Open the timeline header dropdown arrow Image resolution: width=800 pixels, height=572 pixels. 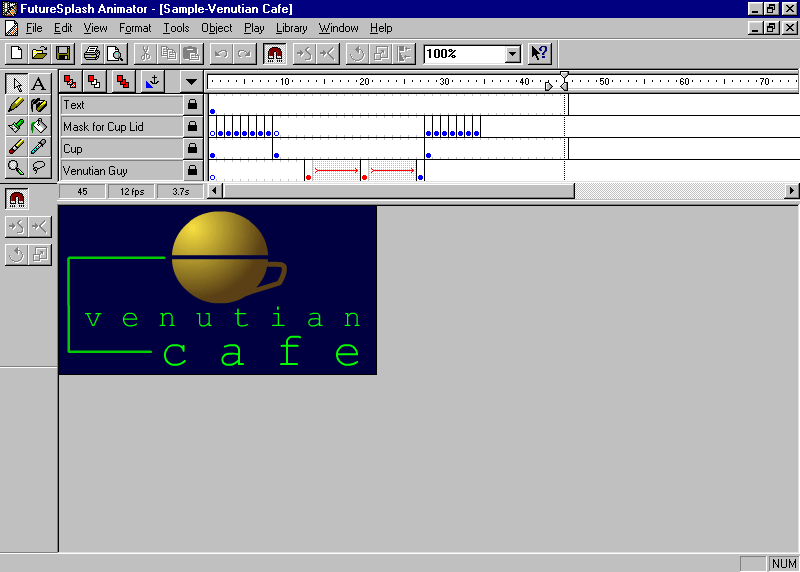tap(191, 82)
